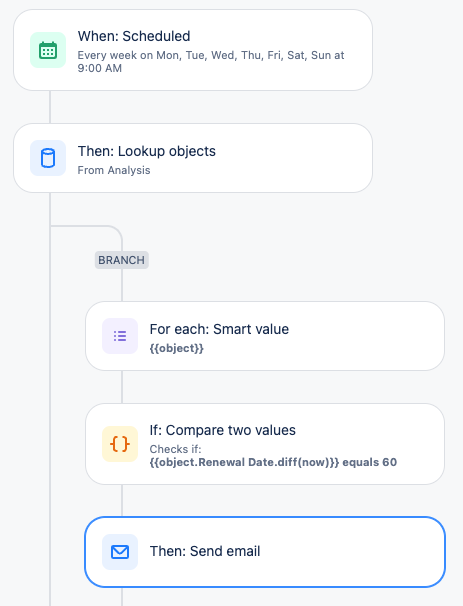The width and height of the screenshot is (463, 606).
Task: Click the Renewal Date diff equals 60 expression
Action: [x=273, y=462]
